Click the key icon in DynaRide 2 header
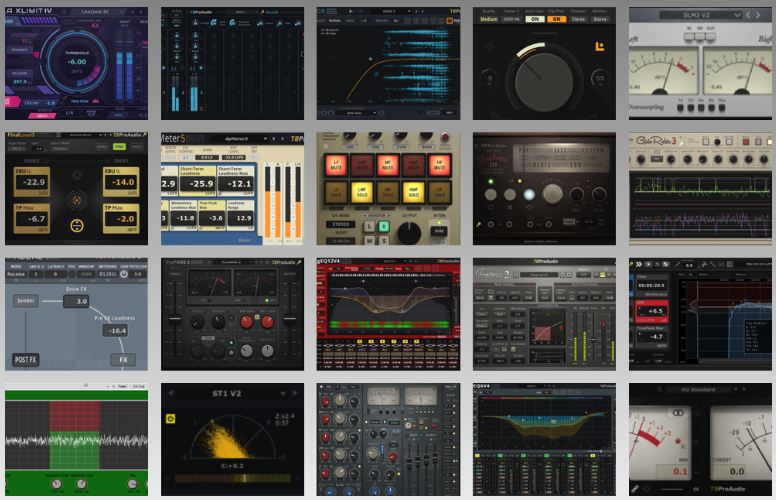Image resolution: width=776 pixels, height=500 pixels. click(299, 262)
